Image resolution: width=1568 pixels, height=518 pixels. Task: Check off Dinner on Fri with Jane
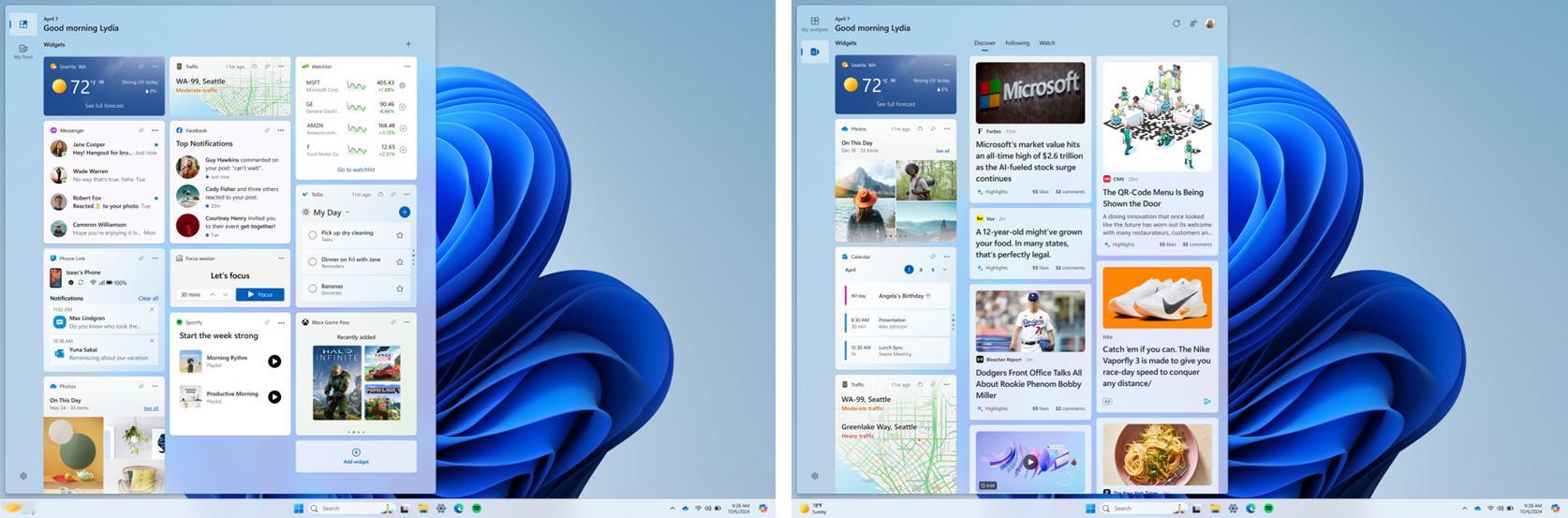pyautogui.click(x=312, y=261)
